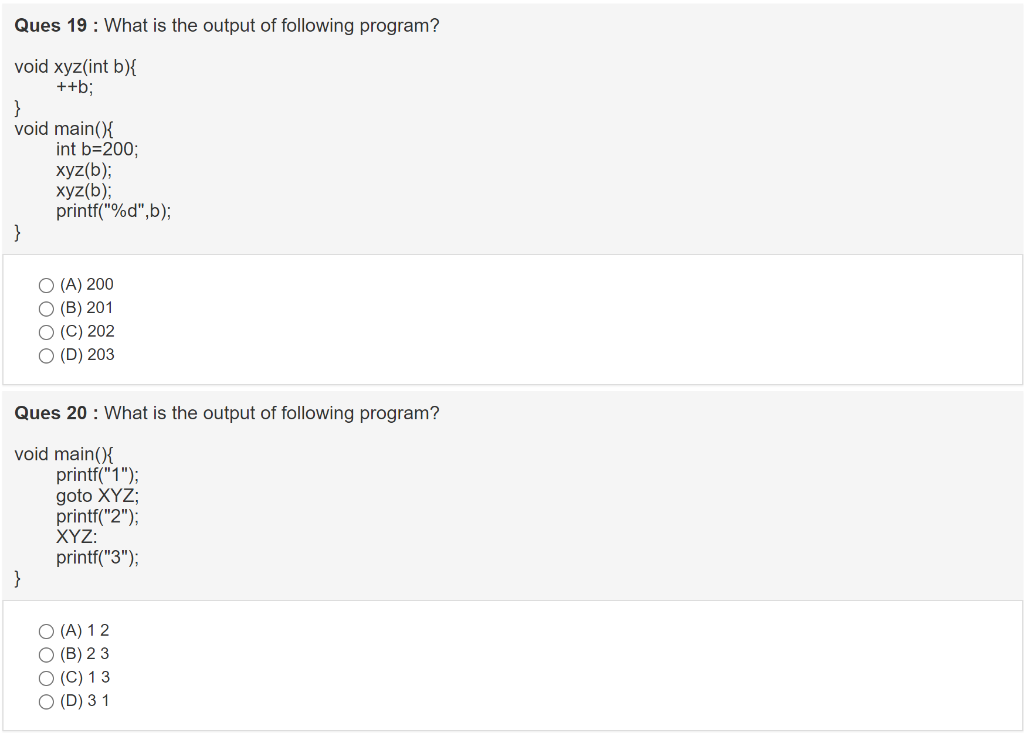Click the printf("1") statement in Ques 20
This screenshot has height=733, width=1024.
[x=97, y=474]
